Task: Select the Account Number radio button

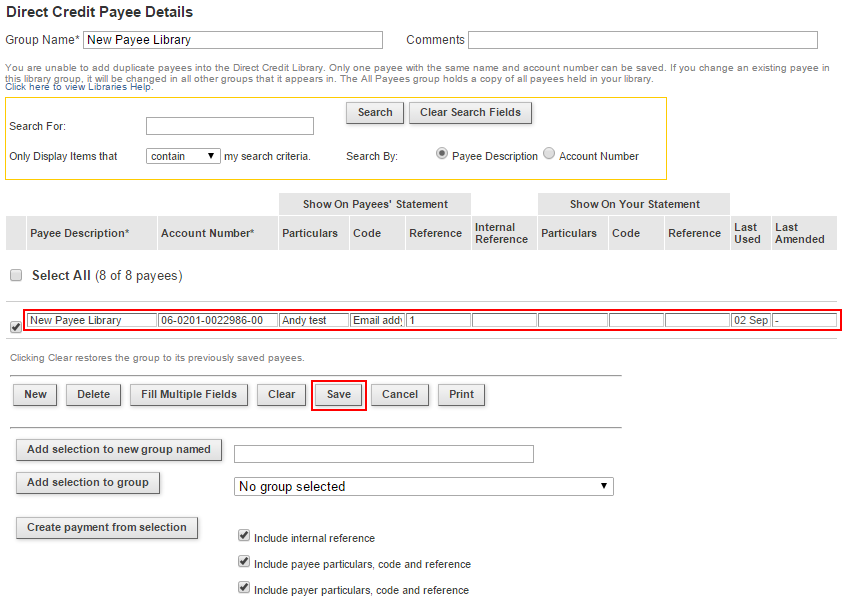Action: pyautogui.click(x=548, y=154)
